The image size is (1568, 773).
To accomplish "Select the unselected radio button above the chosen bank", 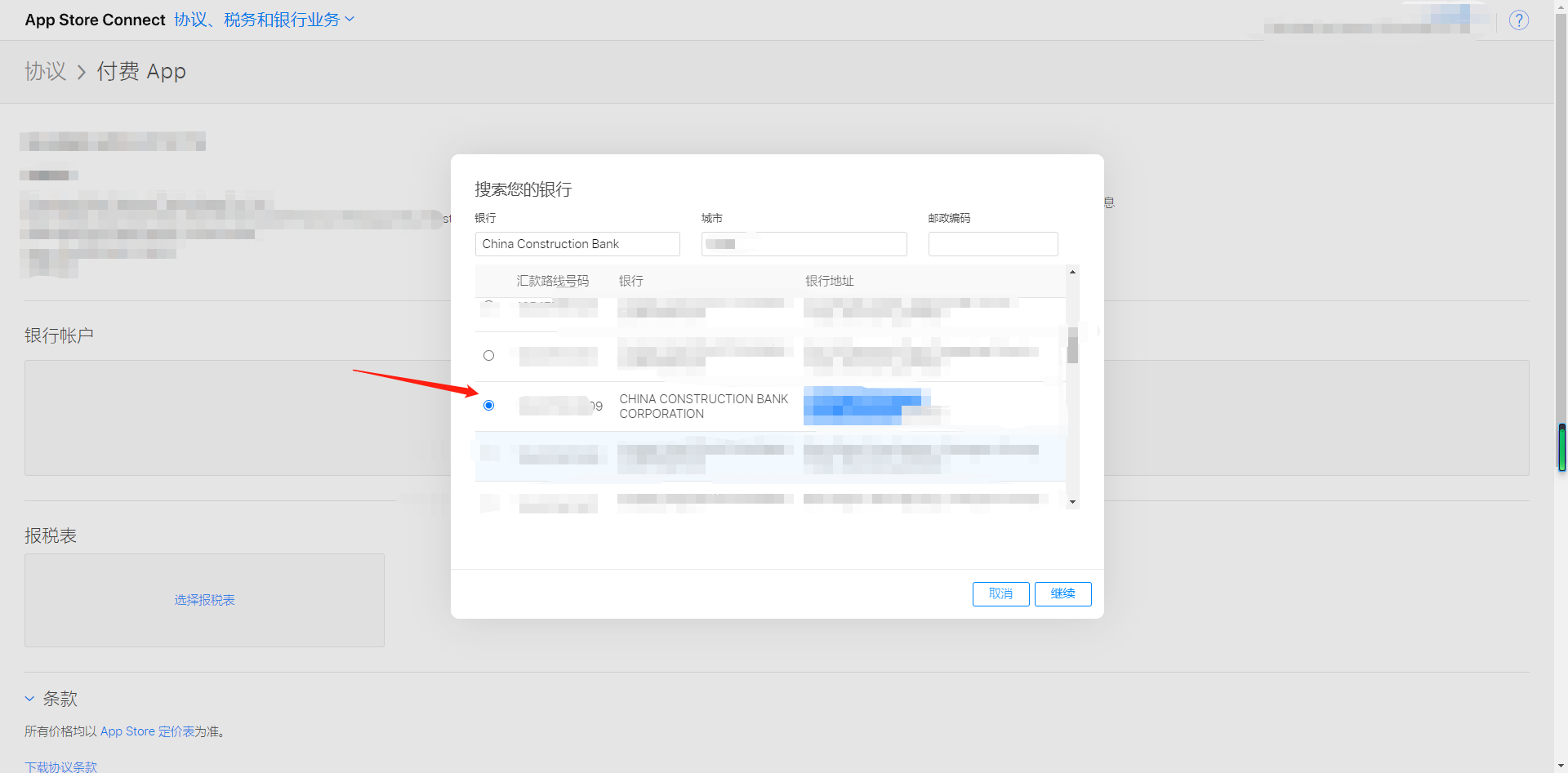I will click(x=488, y=356).
